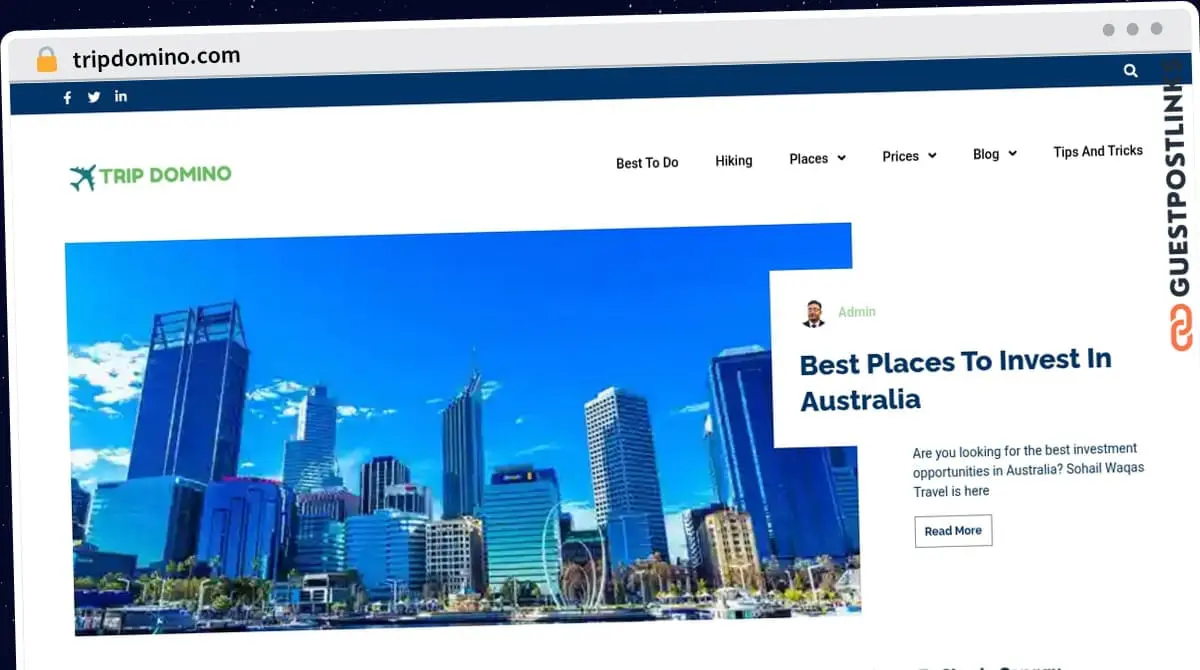Expand the Places dropdown menu
1200x670 pixels.
pyautogui.click(x=817, y=158)
